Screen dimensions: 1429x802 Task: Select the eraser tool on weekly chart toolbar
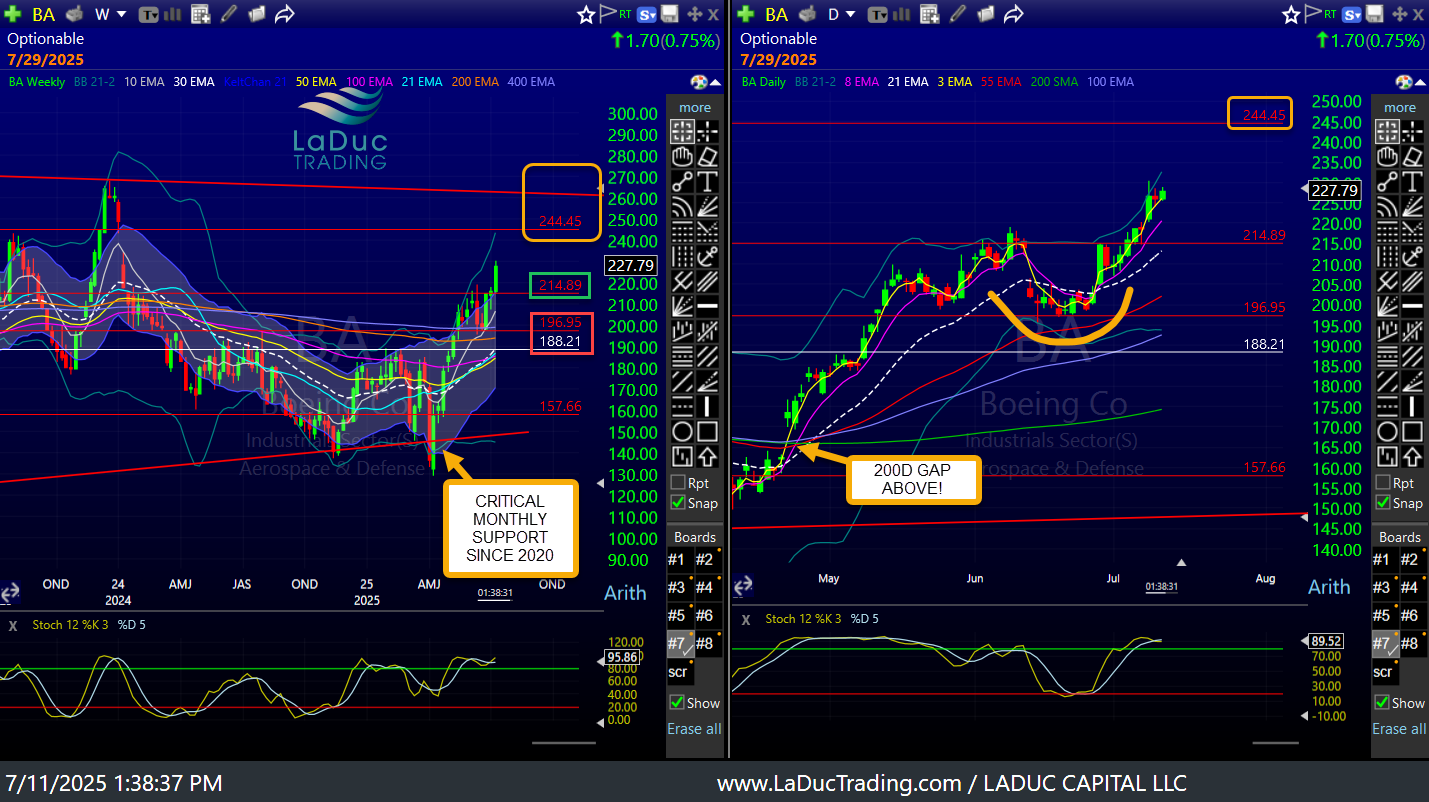point(707,156)
